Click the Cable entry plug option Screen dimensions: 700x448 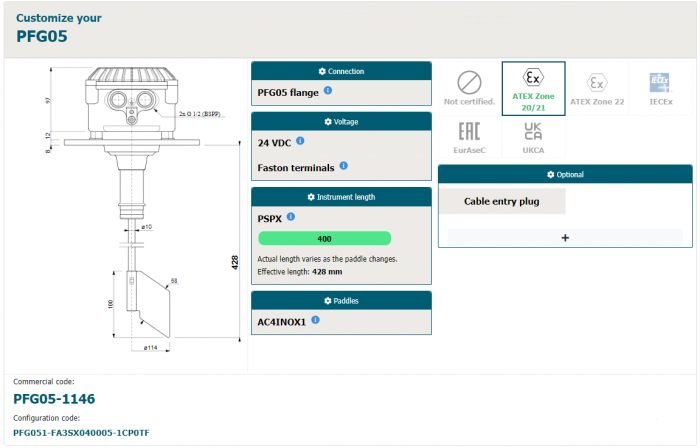[502, 201]
